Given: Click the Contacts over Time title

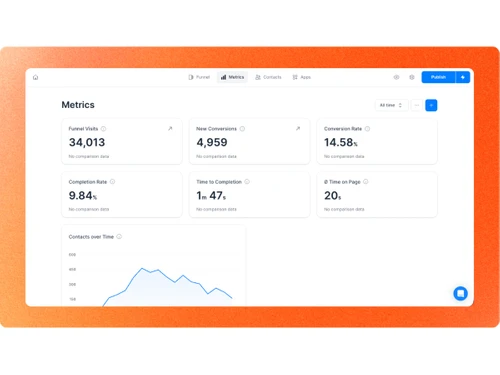Looking at the screenshot, I should 91,237.
